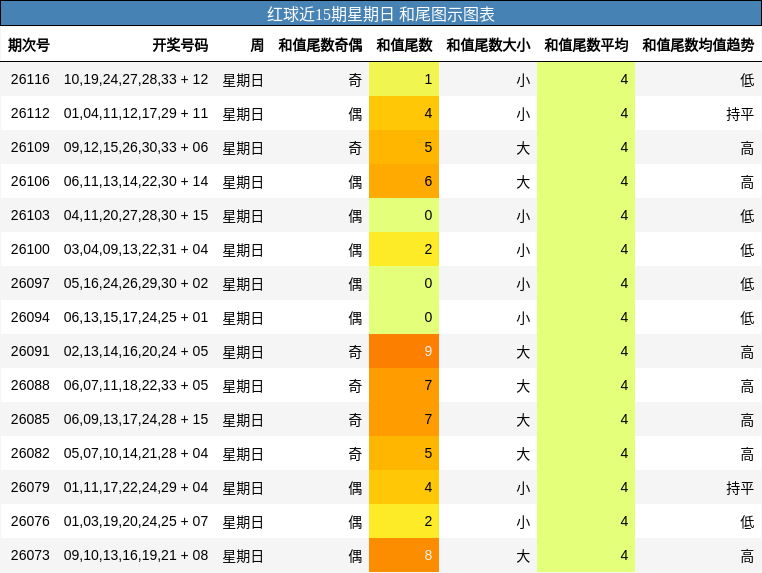The image size is (762, 573).
Task: Click tail value 7 in row 26088
Action: 404,385
